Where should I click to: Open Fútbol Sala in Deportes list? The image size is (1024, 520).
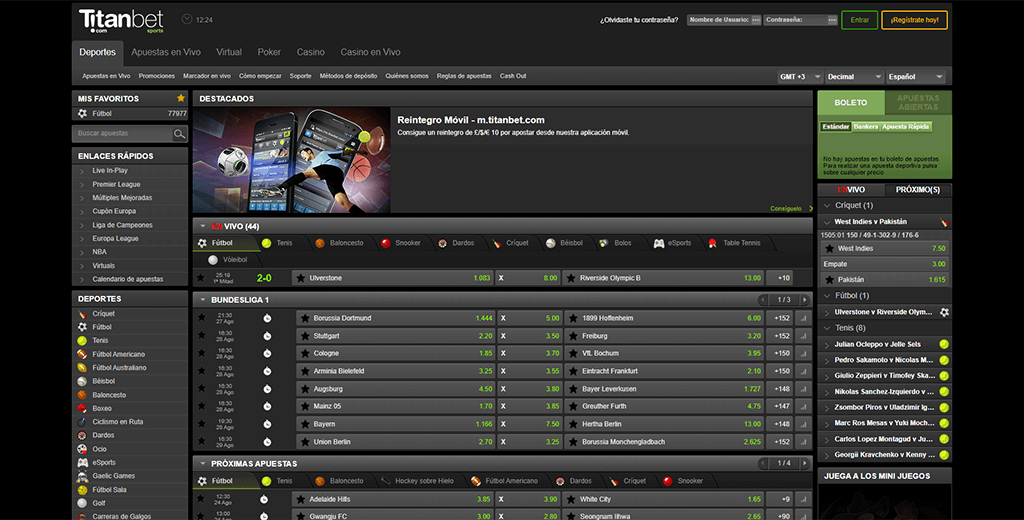pos(109,490)
